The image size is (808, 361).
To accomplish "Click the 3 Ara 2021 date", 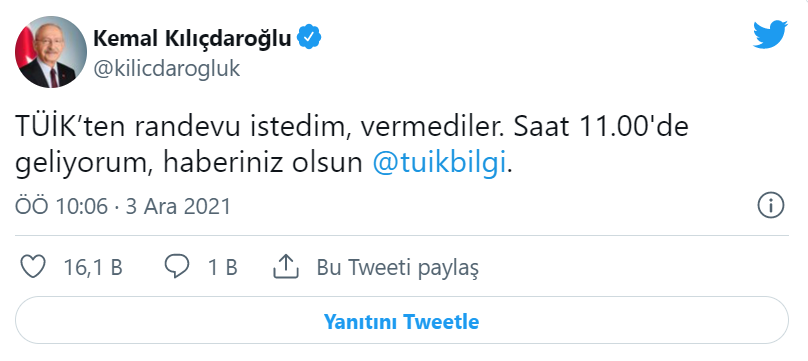I will click(x=178, y=207).
